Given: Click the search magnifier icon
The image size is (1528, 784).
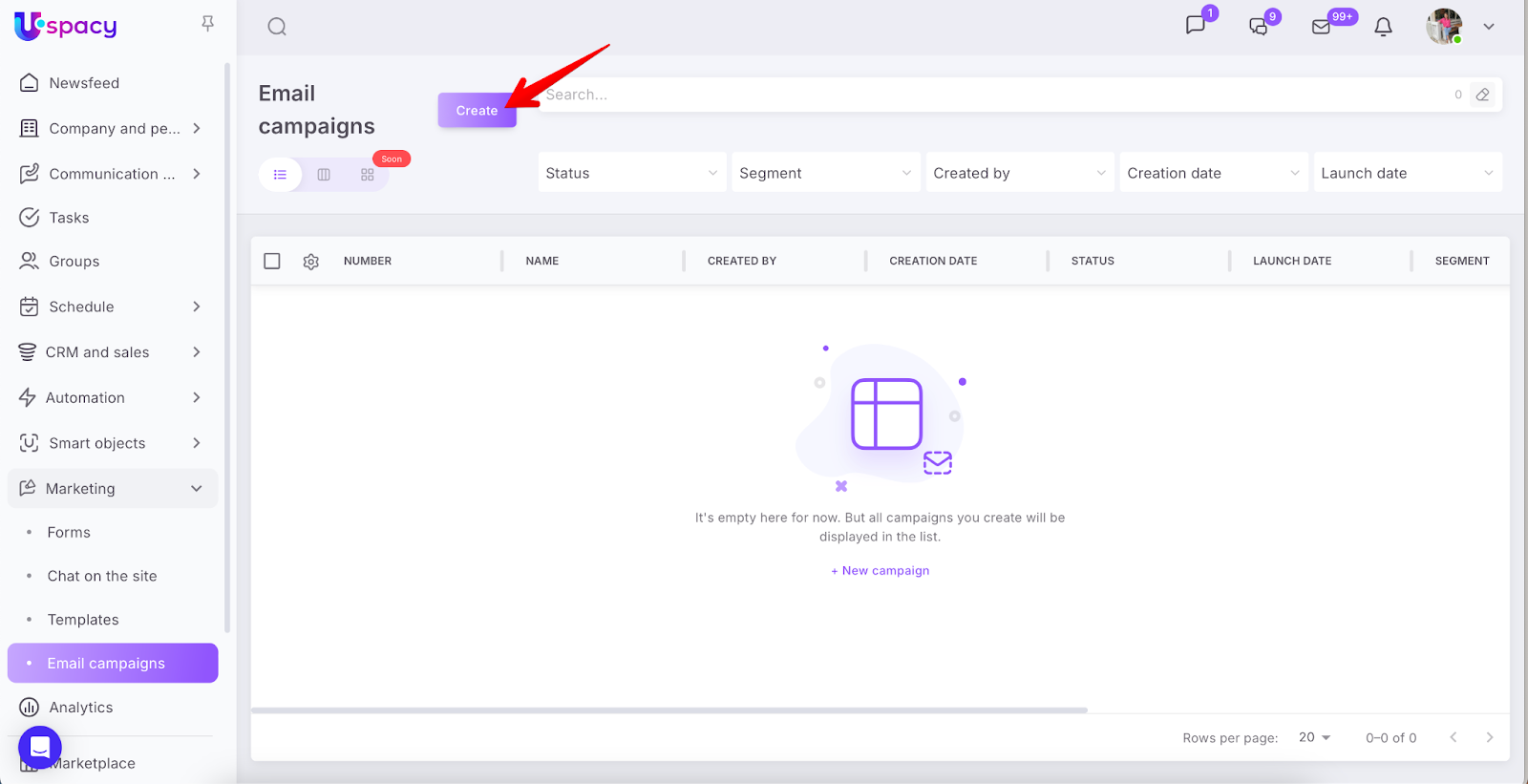Looking at the screenshot, I should pos(277,27).
